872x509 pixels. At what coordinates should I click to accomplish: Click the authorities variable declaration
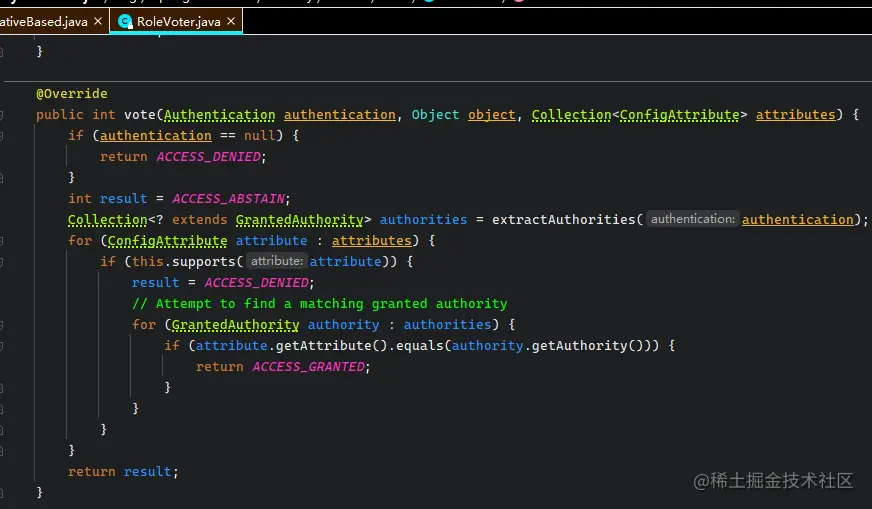coord(423,220)
